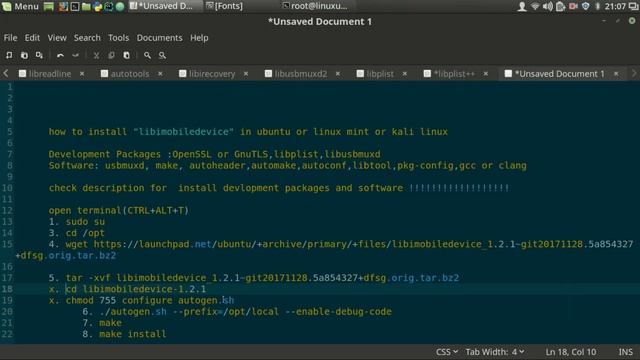Click the window list icon beside clock
Screen dimensions: 640x360
pos(633,6)
